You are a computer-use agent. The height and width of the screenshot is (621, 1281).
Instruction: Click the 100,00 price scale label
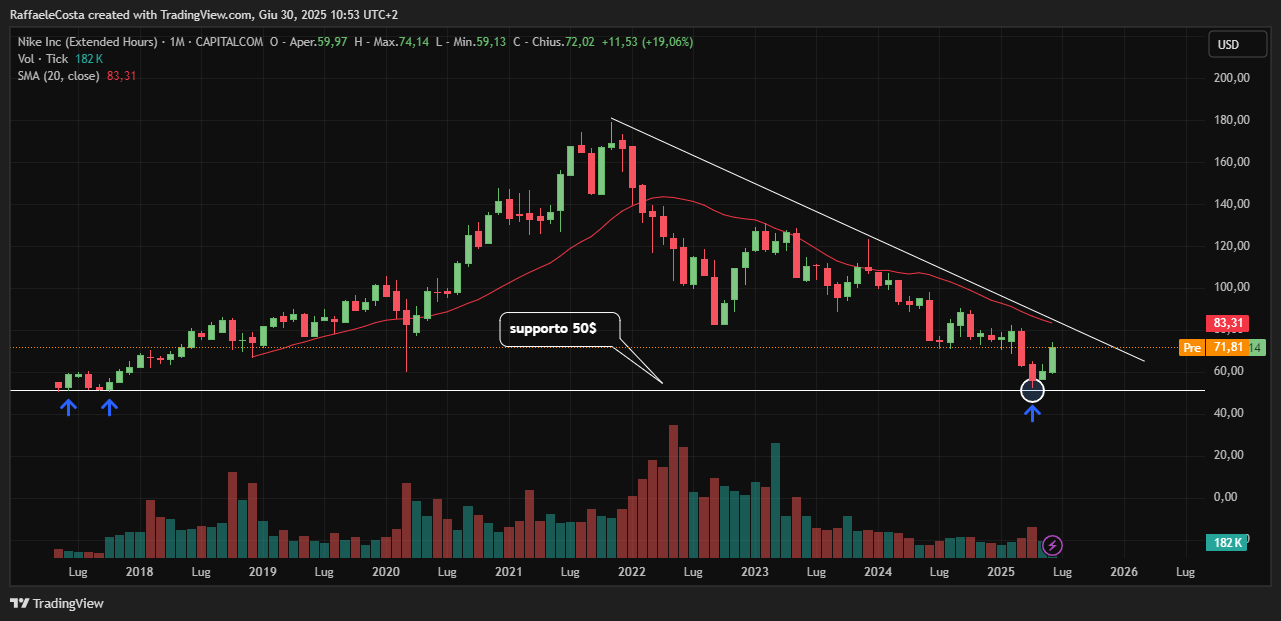(x=1234, y=287)
